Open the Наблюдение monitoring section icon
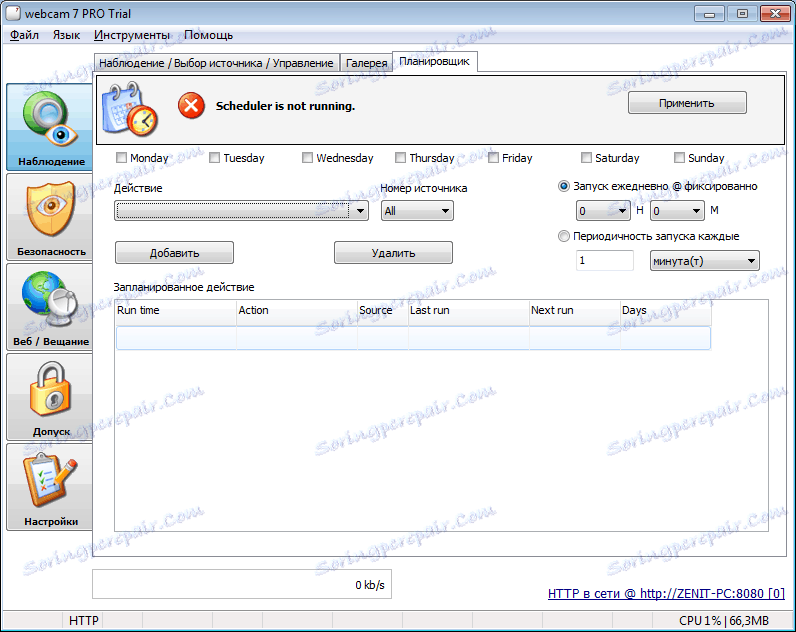 50,127
